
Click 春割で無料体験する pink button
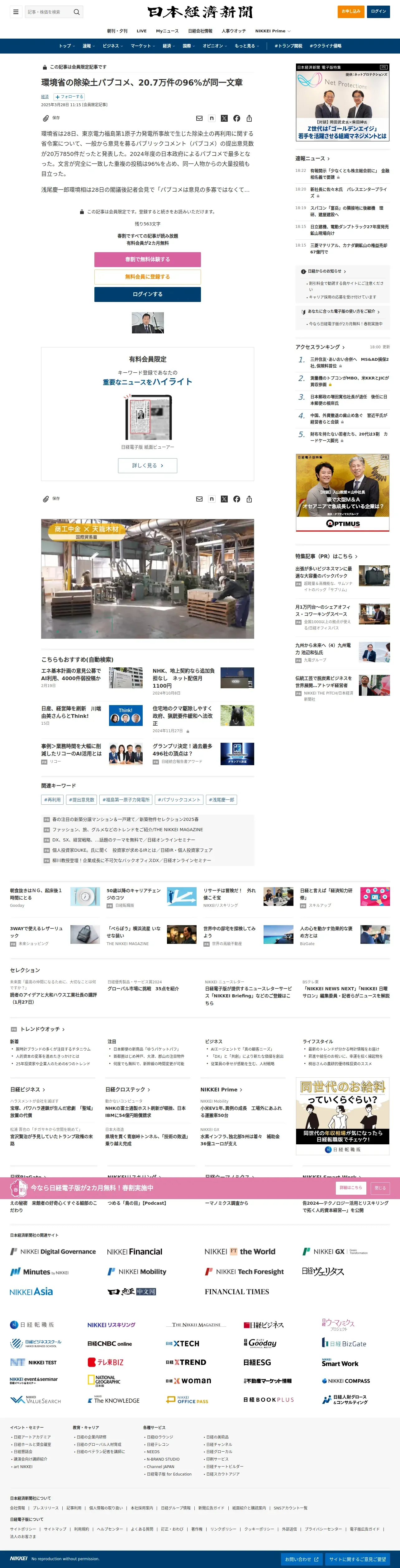tap(147, 259)
